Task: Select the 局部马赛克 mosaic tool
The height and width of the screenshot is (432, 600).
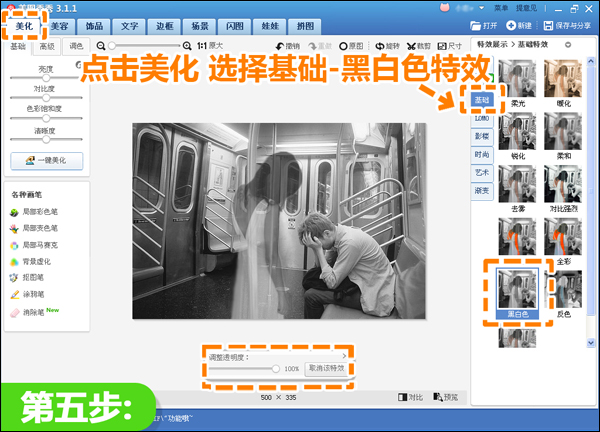Action: pyautogui.click(x=34, y=245)
